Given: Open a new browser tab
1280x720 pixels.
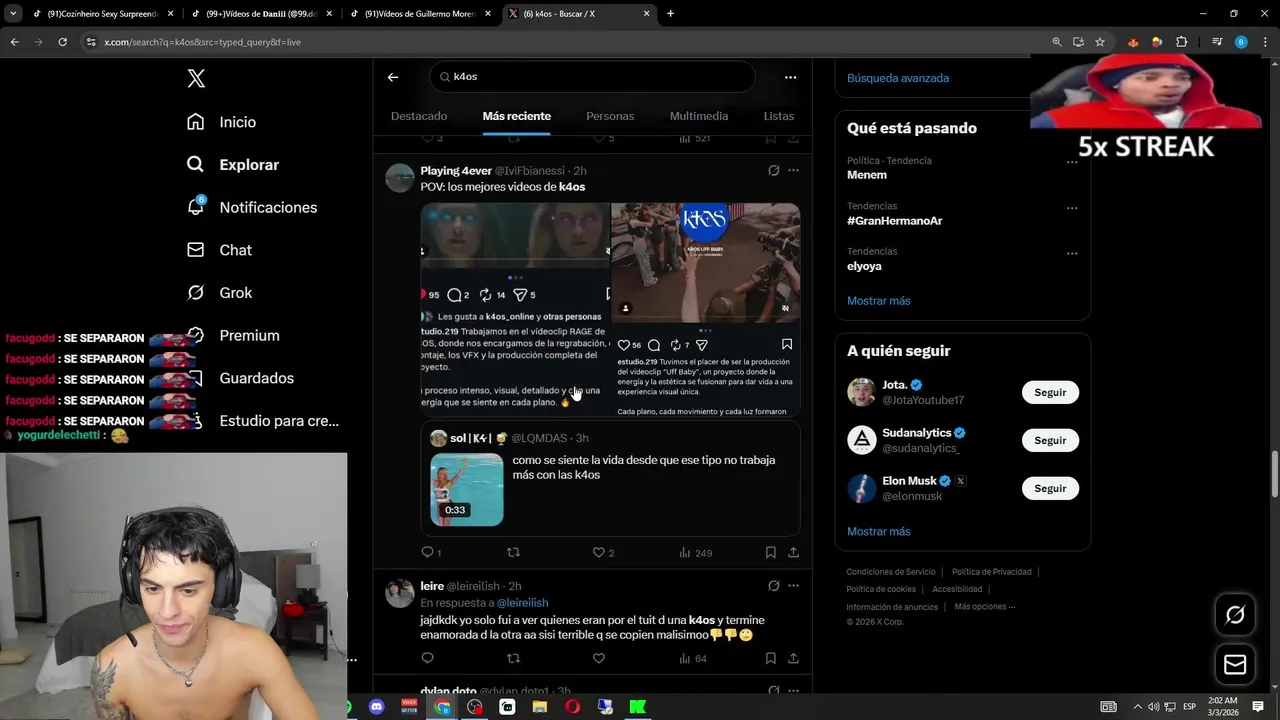Looking at the screenshot, I should click(x=670, y=14).
